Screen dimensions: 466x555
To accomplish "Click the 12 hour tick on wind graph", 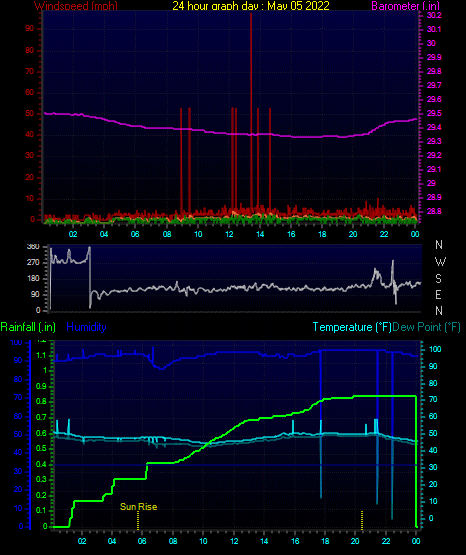I will pos(229,234).
